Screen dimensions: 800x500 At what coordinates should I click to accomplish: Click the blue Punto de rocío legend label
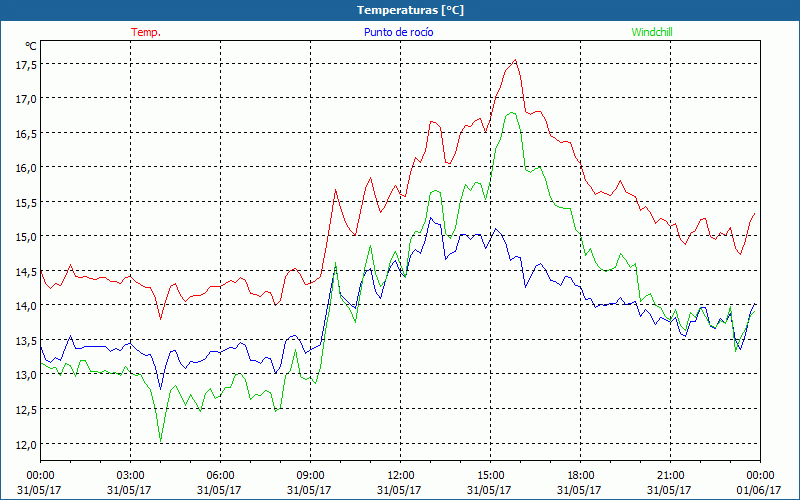(398, 32)
